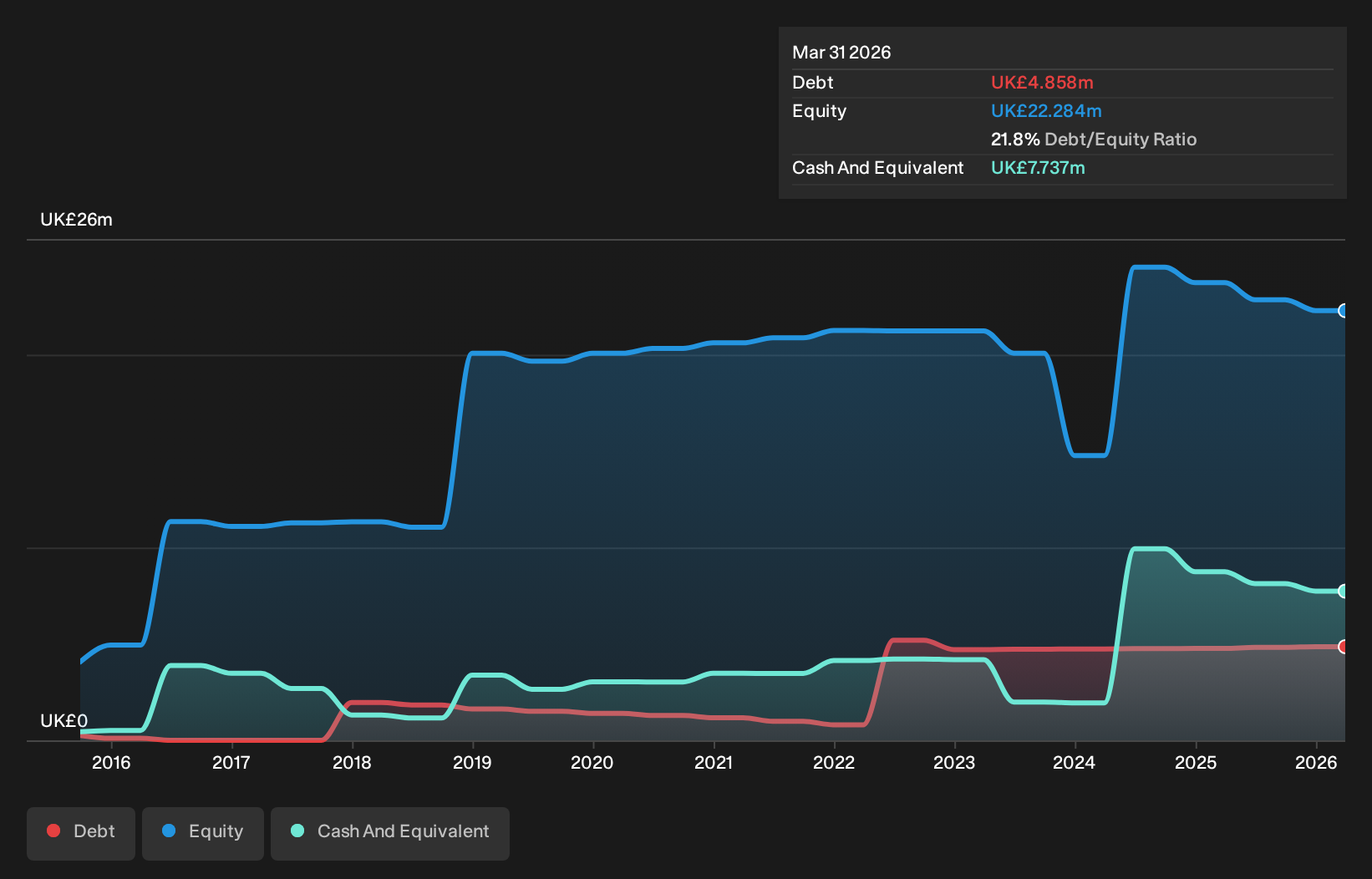
Task: Click the UK£7.737m cash value
Action: (1038, 168)
